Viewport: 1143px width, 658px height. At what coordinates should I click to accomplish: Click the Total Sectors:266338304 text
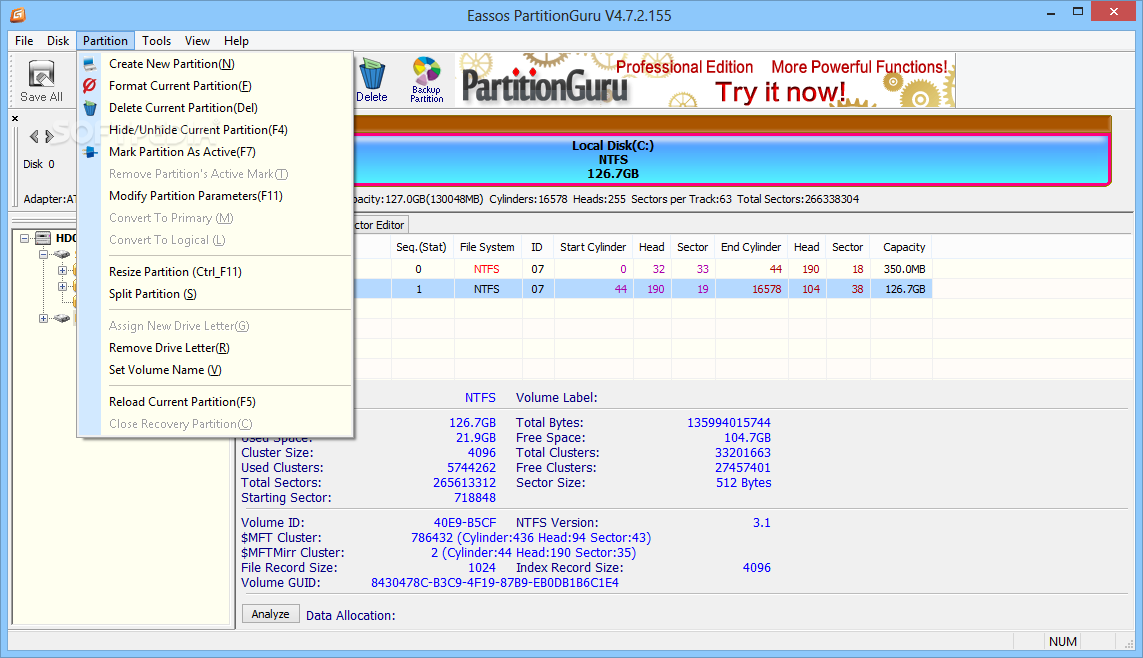(x=797, y=199)
